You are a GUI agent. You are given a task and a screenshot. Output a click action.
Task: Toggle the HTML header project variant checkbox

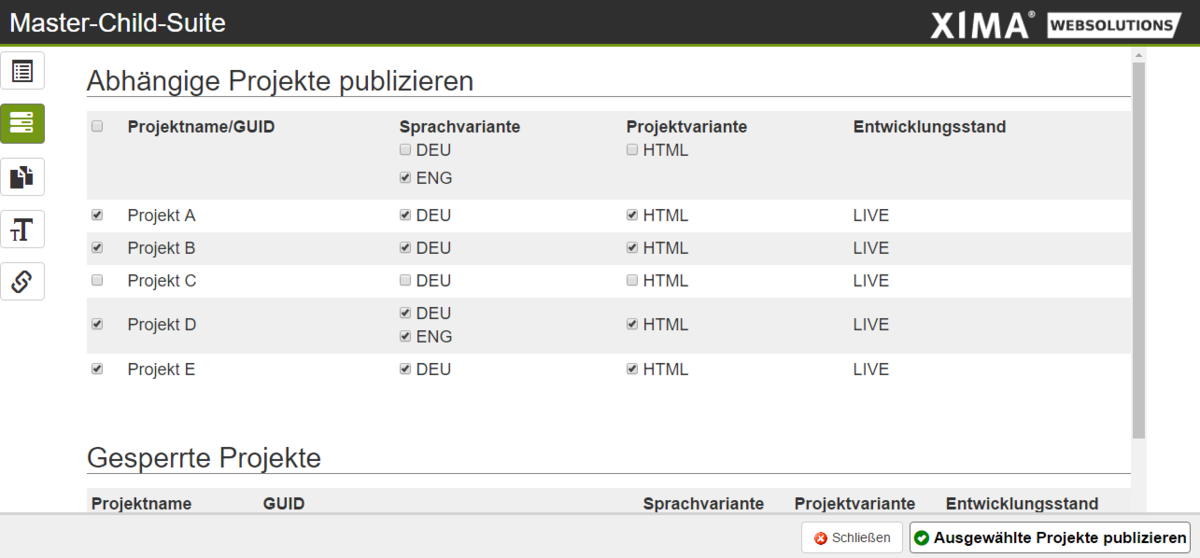[x=632, y=150]
